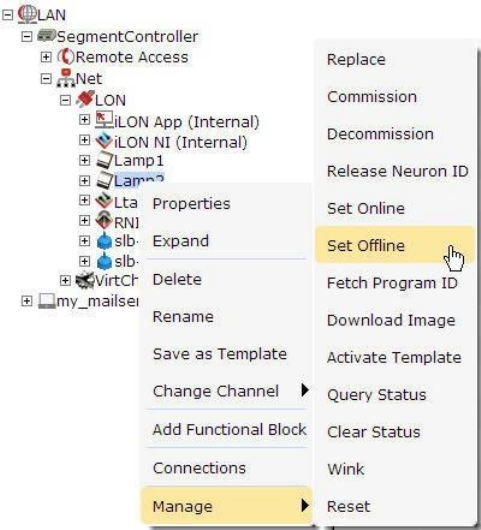Click the Remote Access phone icon

[65, 56]
